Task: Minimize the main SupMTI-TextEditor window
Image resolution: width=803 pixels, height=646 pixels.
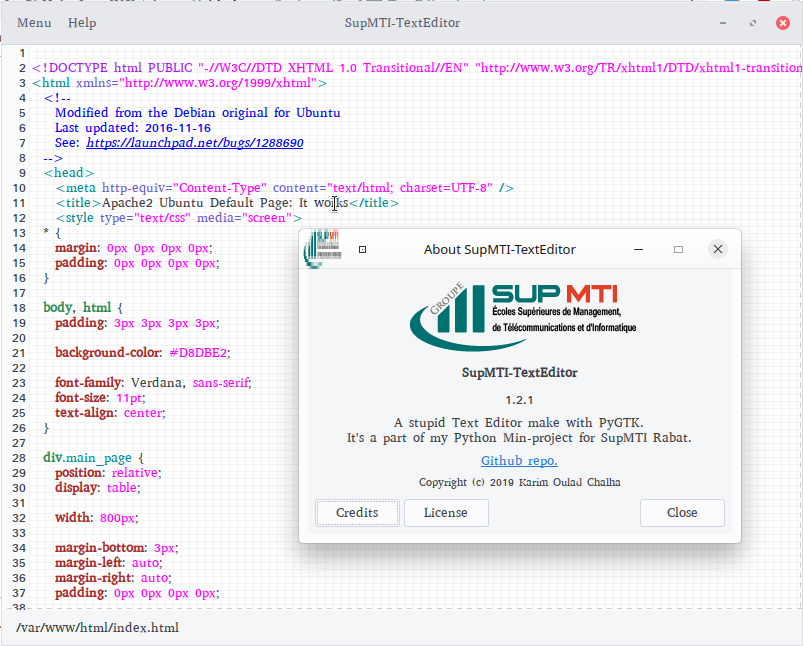Action: pyautogui.click(x=723, y=23)
